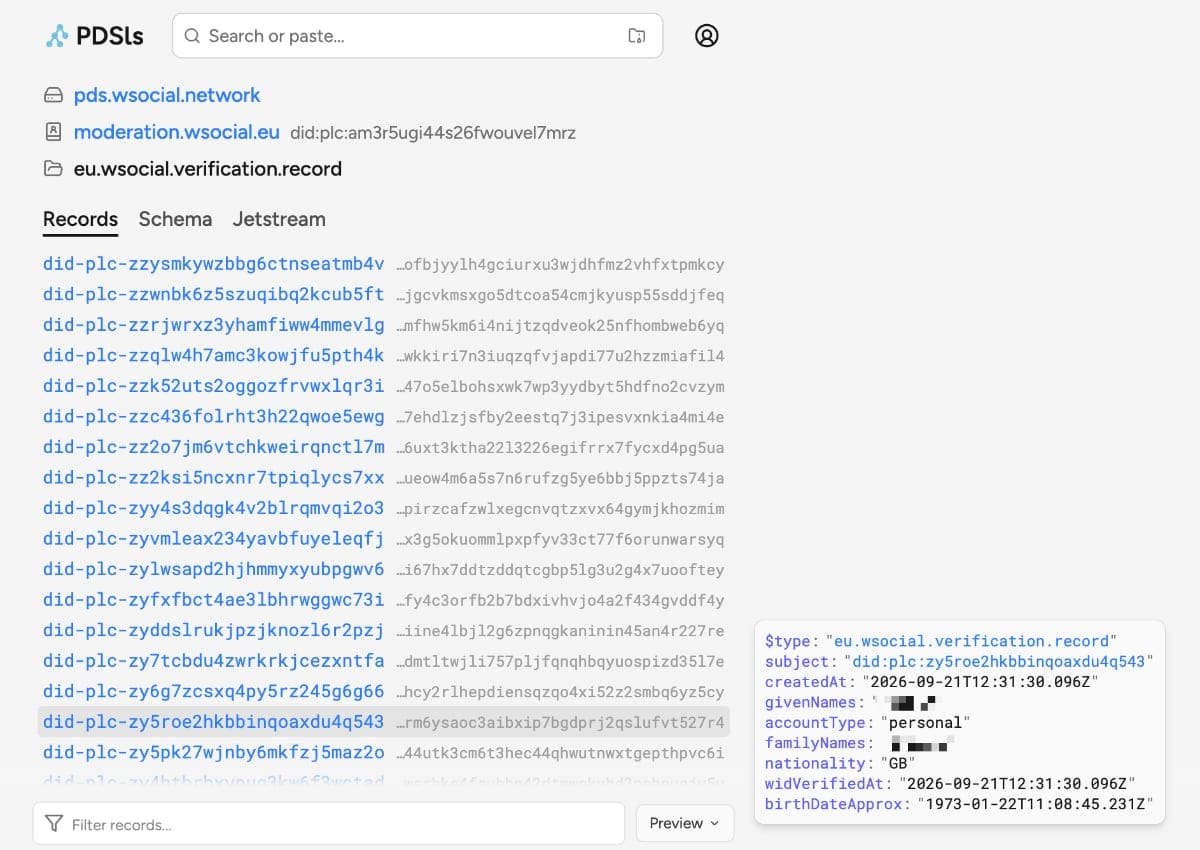This screenshot has width=1200, height=850.
Task: Open the folder icon in search bar
Action: pos(637,36)
